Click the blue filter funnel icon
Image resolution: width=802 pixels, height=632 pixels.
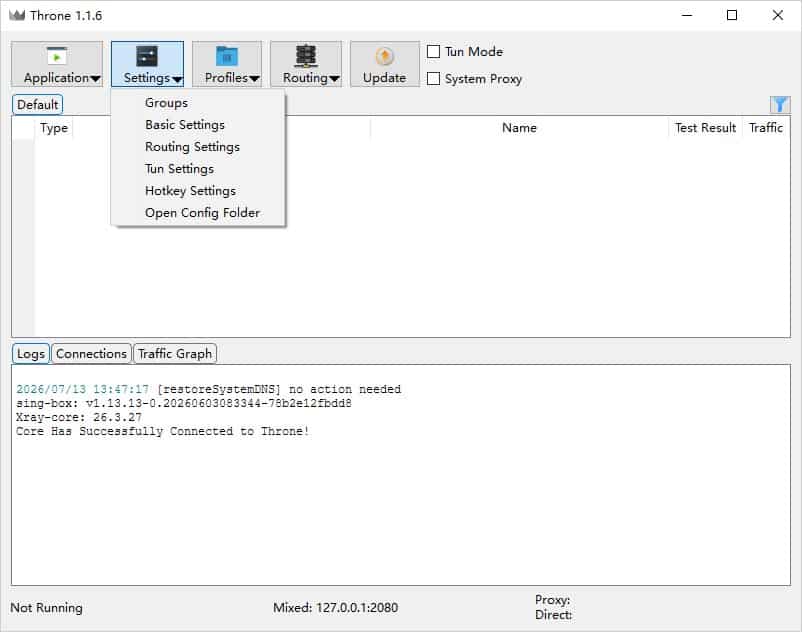pos(780,105)
